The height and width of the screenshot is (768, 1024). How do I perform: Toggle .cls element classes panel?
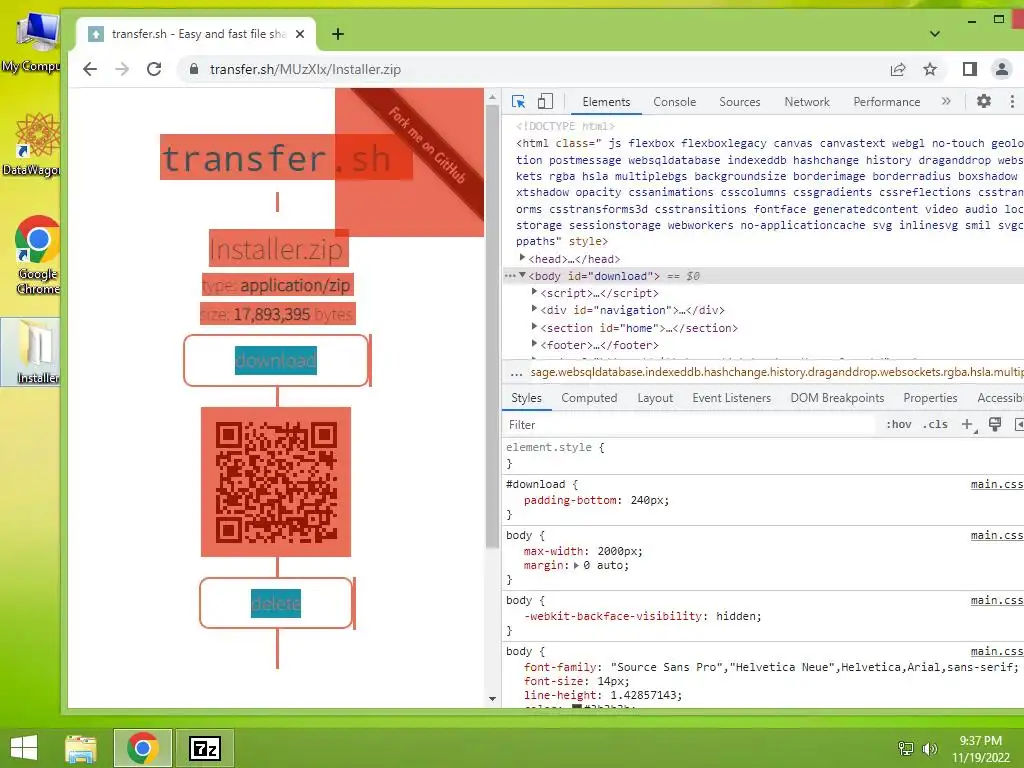(x=935, y=424)
